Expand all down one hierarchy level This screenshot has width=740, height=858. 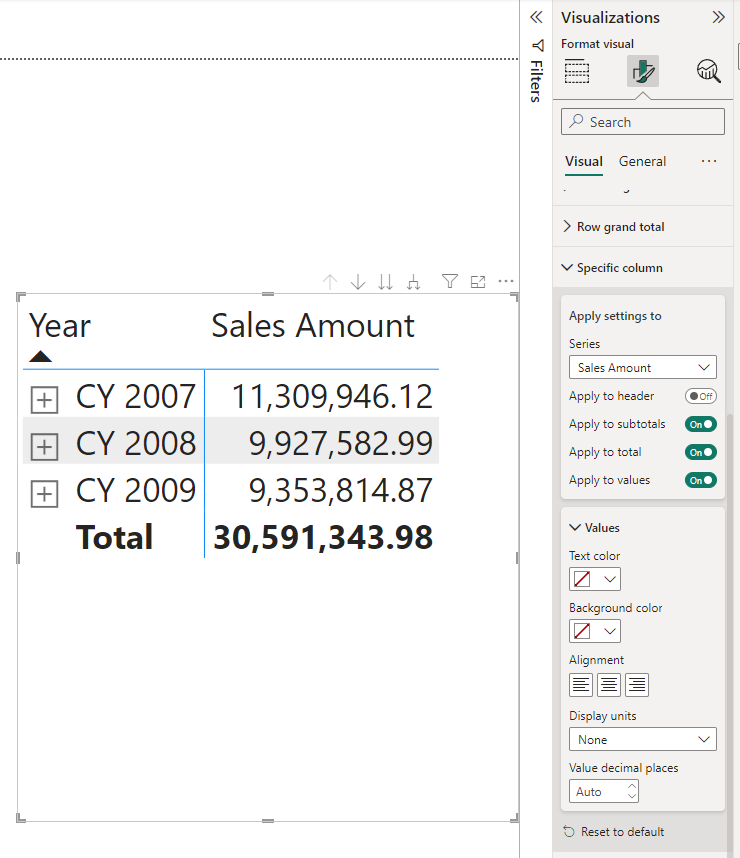pyautogui.click(x=413, y=282)
